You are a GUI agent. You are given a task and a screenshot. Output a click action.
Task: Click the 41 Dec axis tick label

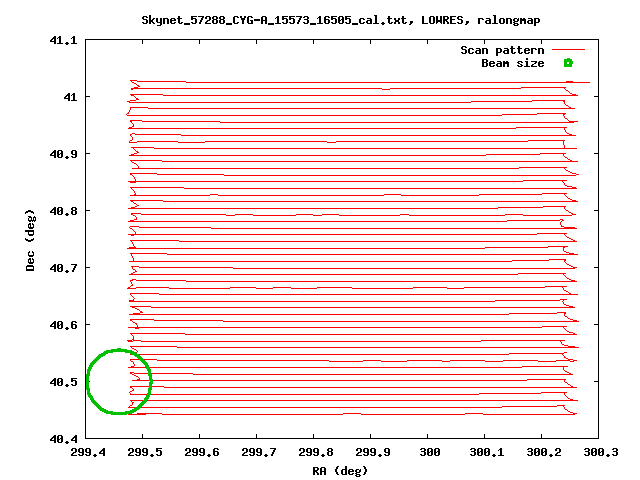[70, 97]
